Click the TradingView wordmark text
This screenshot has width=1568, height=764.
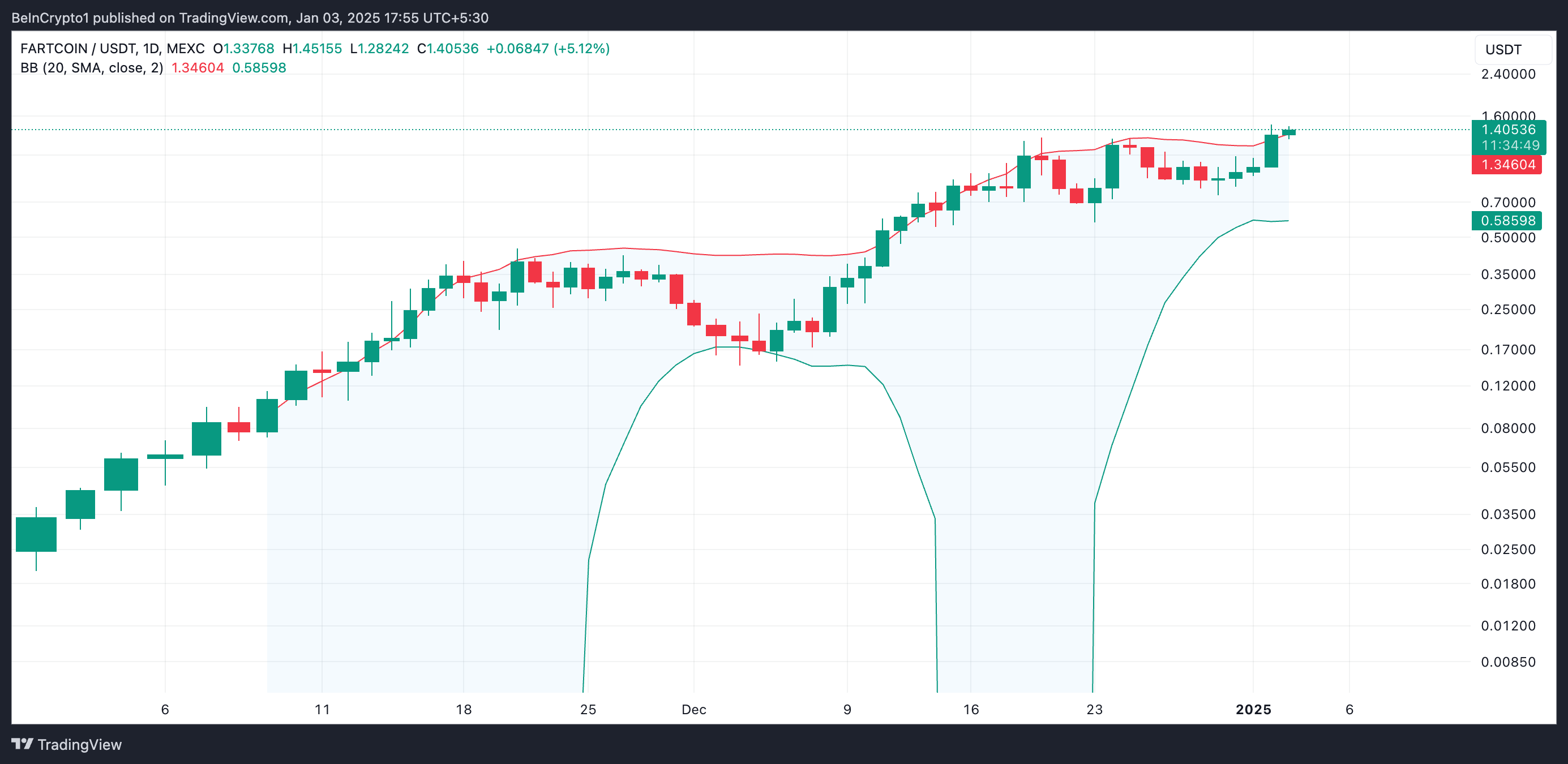(79, 745)
